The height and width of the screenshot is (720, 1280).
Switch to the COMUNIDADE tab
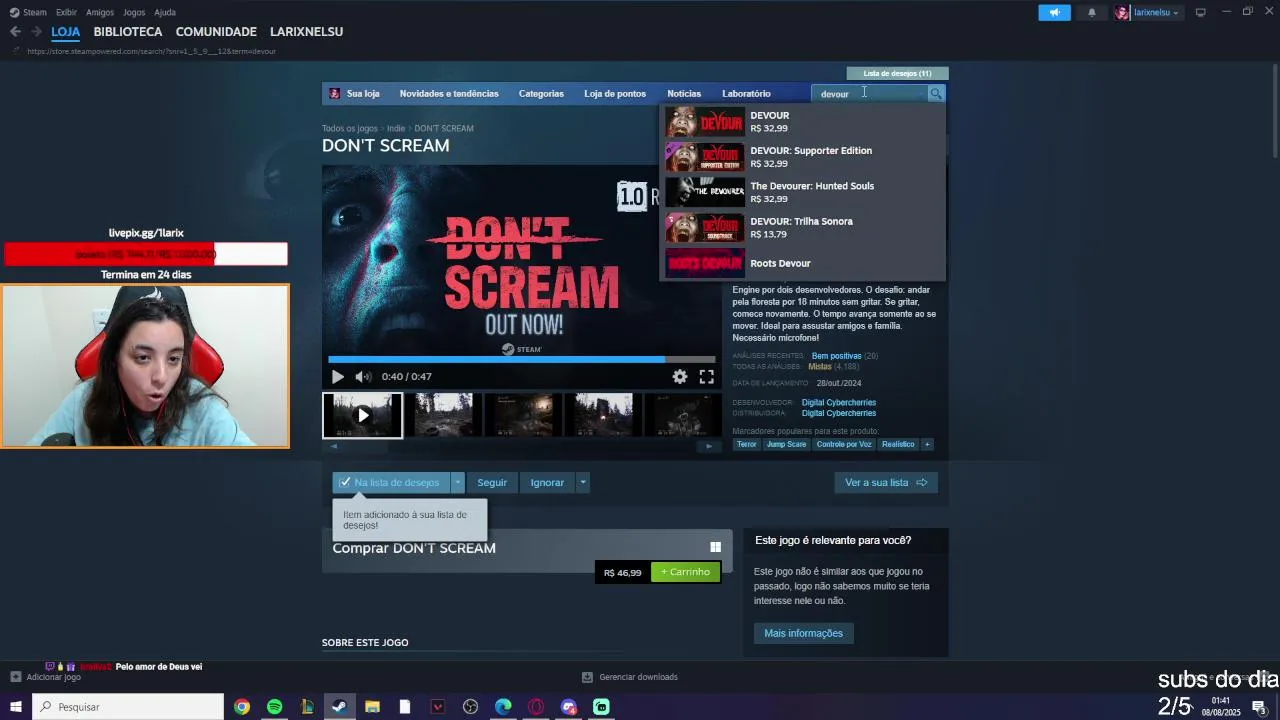[216, 32]
